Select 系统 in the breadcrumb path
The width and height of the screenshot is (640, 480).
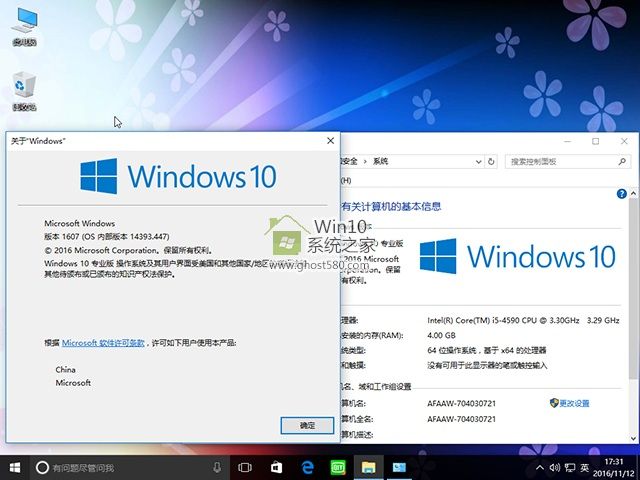point(381,161)
